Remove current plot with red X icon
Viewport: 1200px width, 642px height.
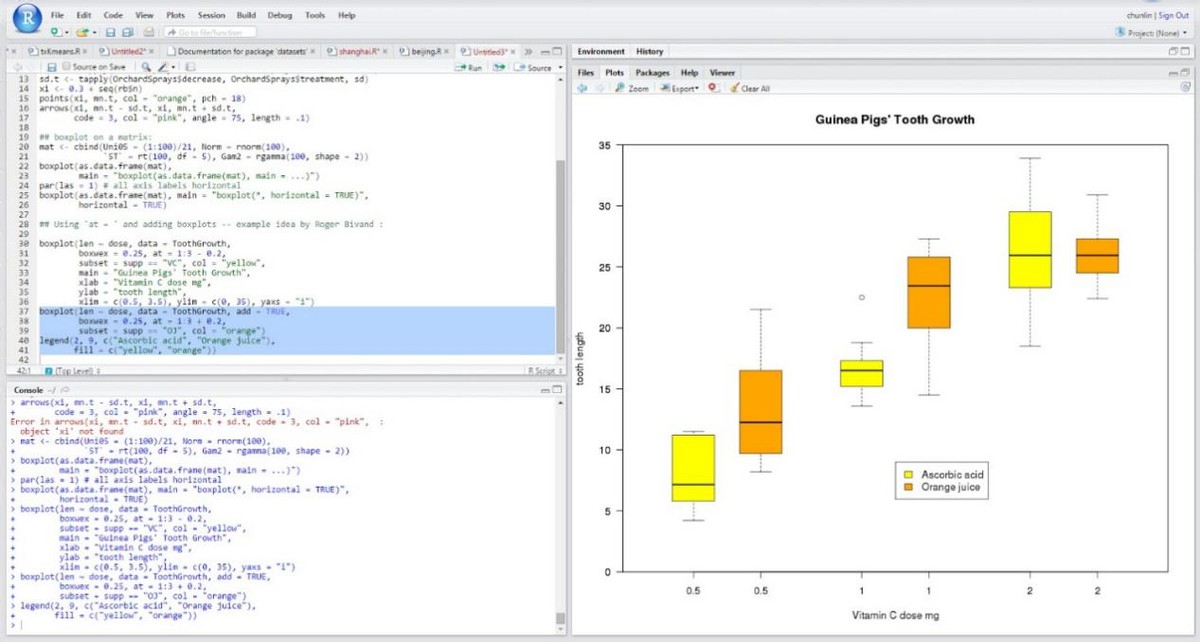[713, 88]
